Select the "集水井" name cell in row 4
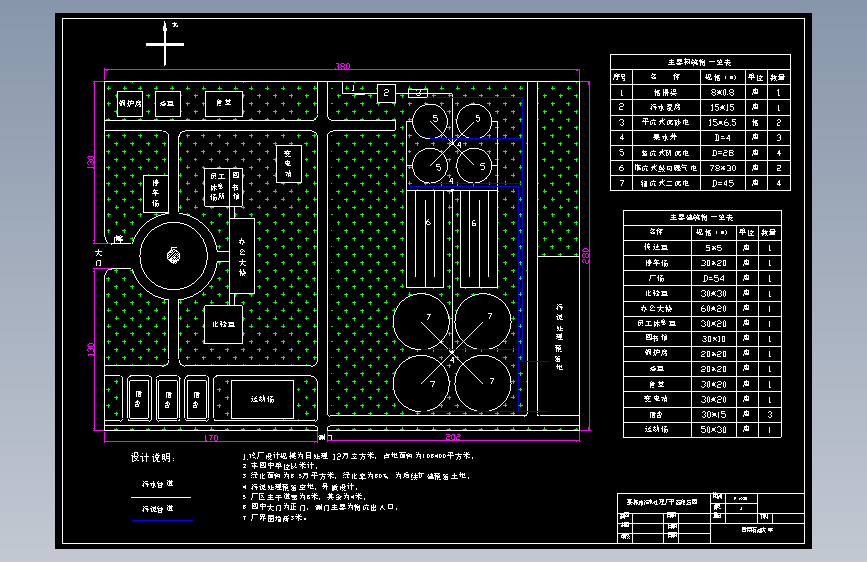 pos(665,137)
